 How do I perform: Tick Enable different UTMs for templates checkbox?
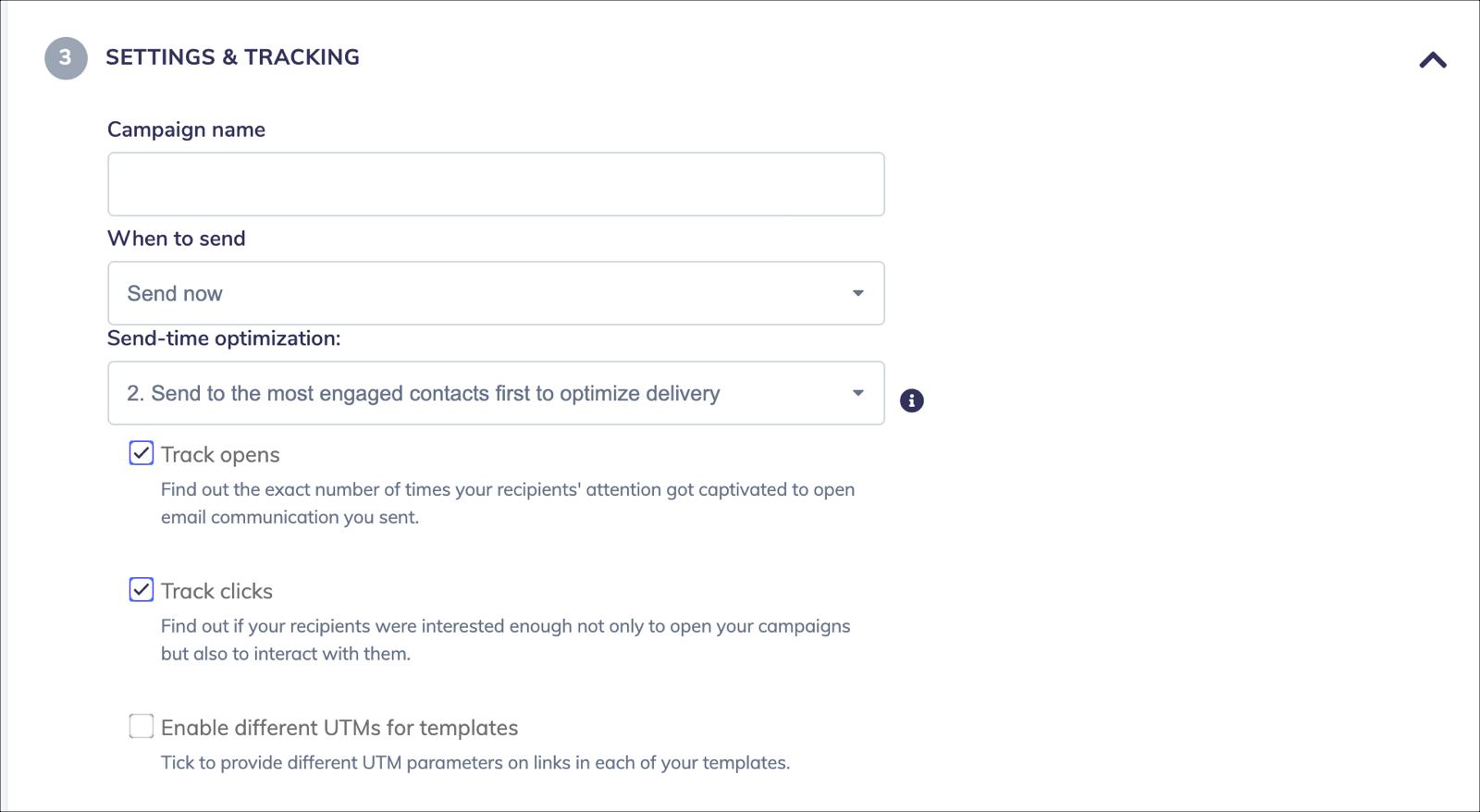point(142,726)
